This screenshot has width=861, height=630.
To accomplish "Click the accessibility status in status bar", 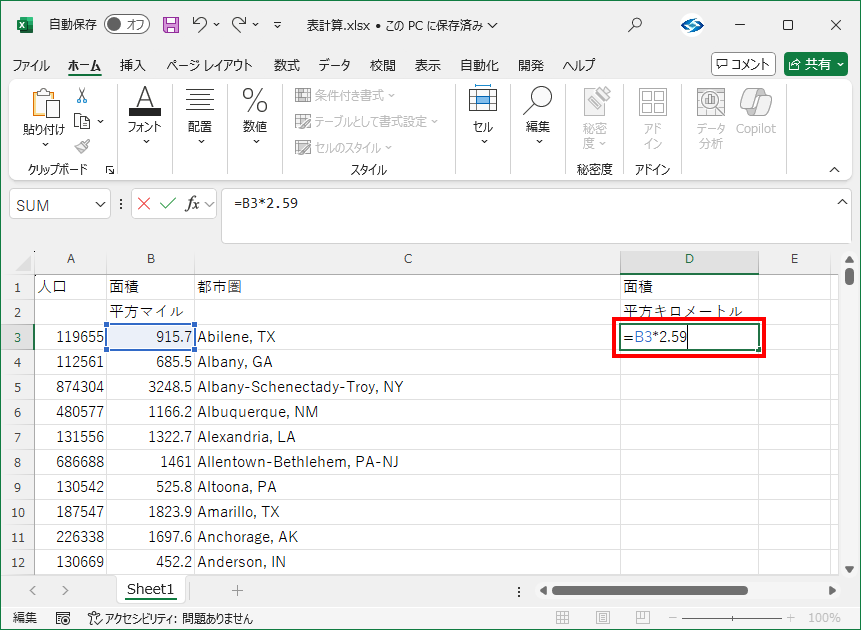I will click(171, 618).
